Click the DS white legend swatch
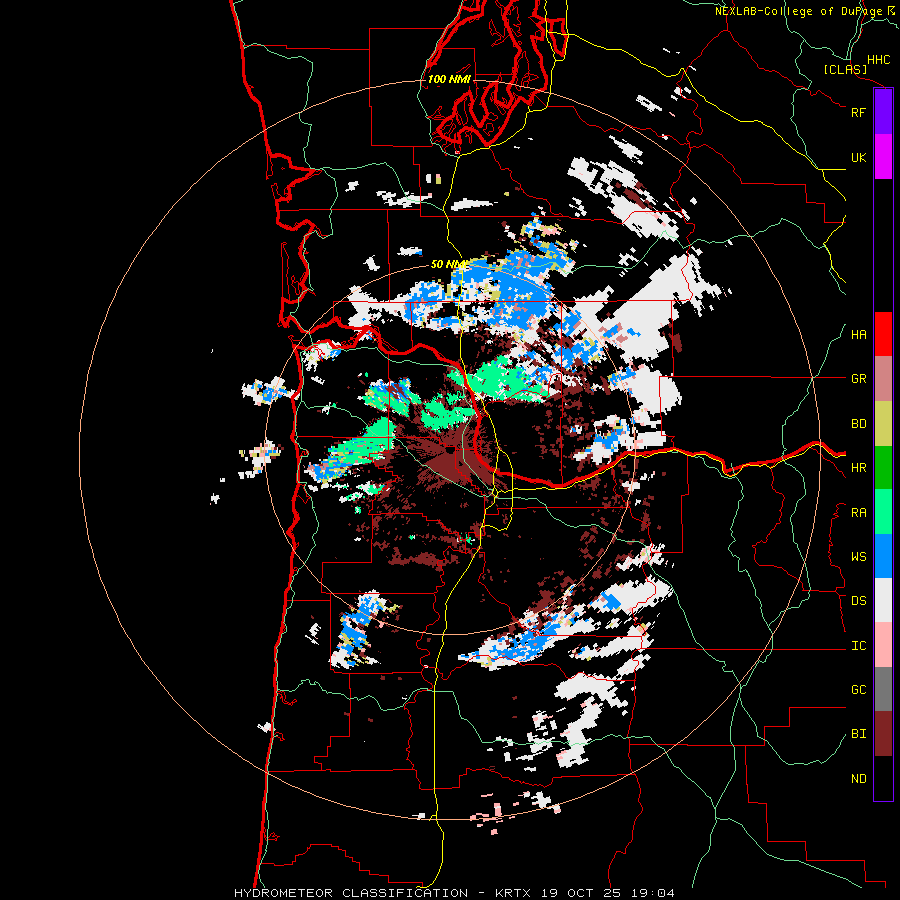This screenshot has width=900, height=900. coord(883,600)
